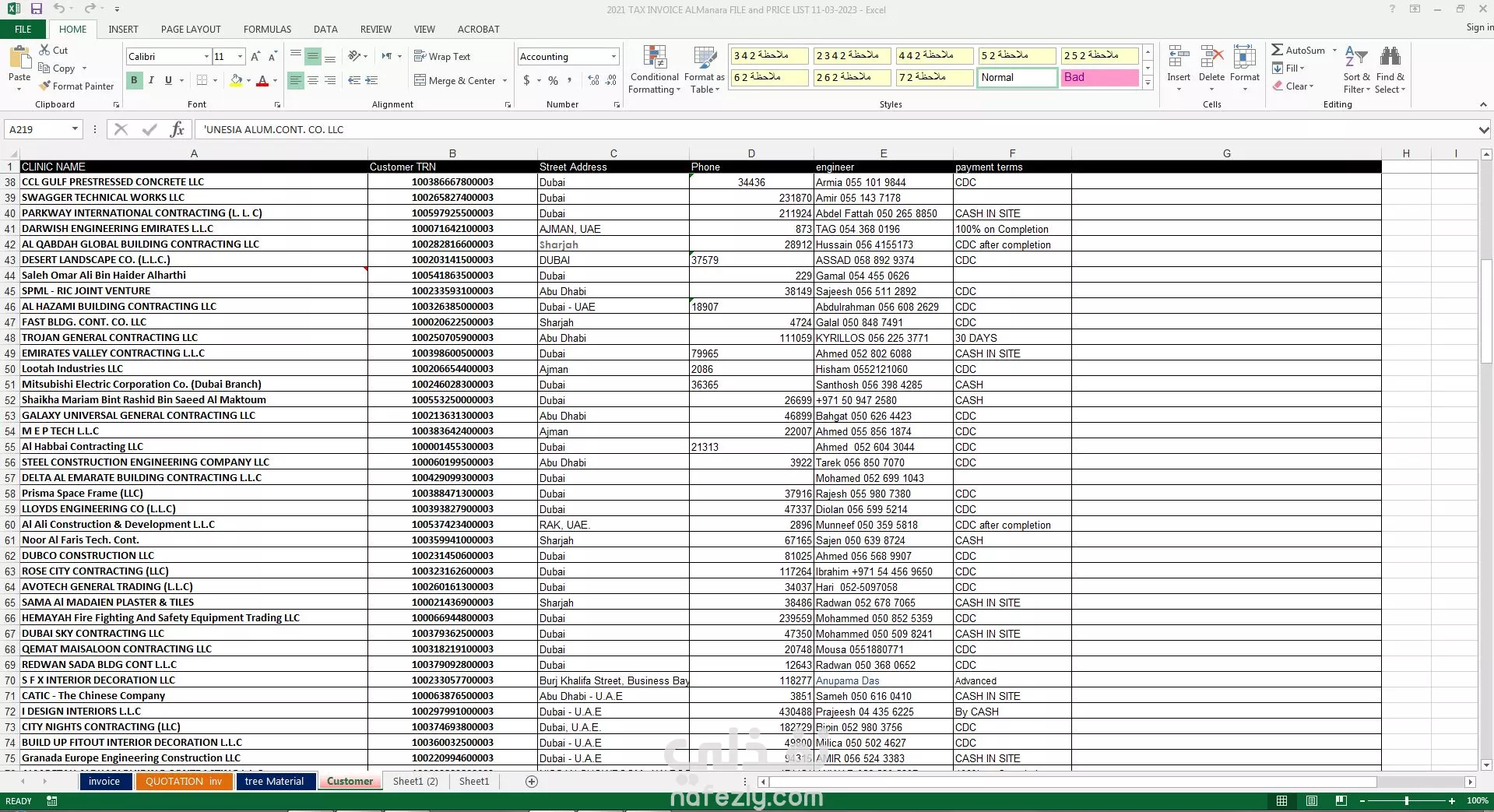Collapse the ribbon
This screenshot has height=812, width=1494.
pos(1483,104)
